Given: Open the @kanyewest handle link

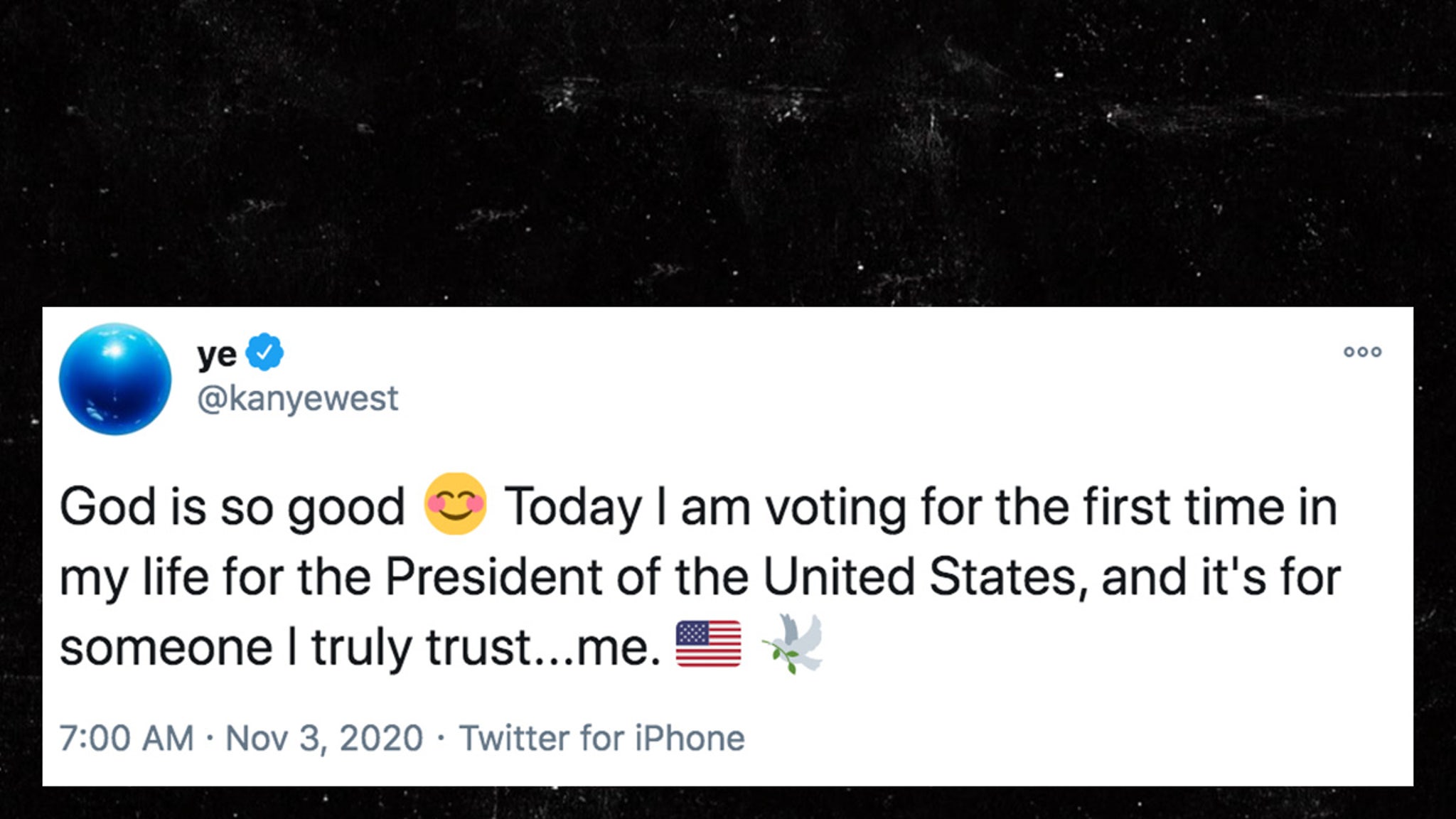Looking at the screenshot, I should [x=297, y=399].
